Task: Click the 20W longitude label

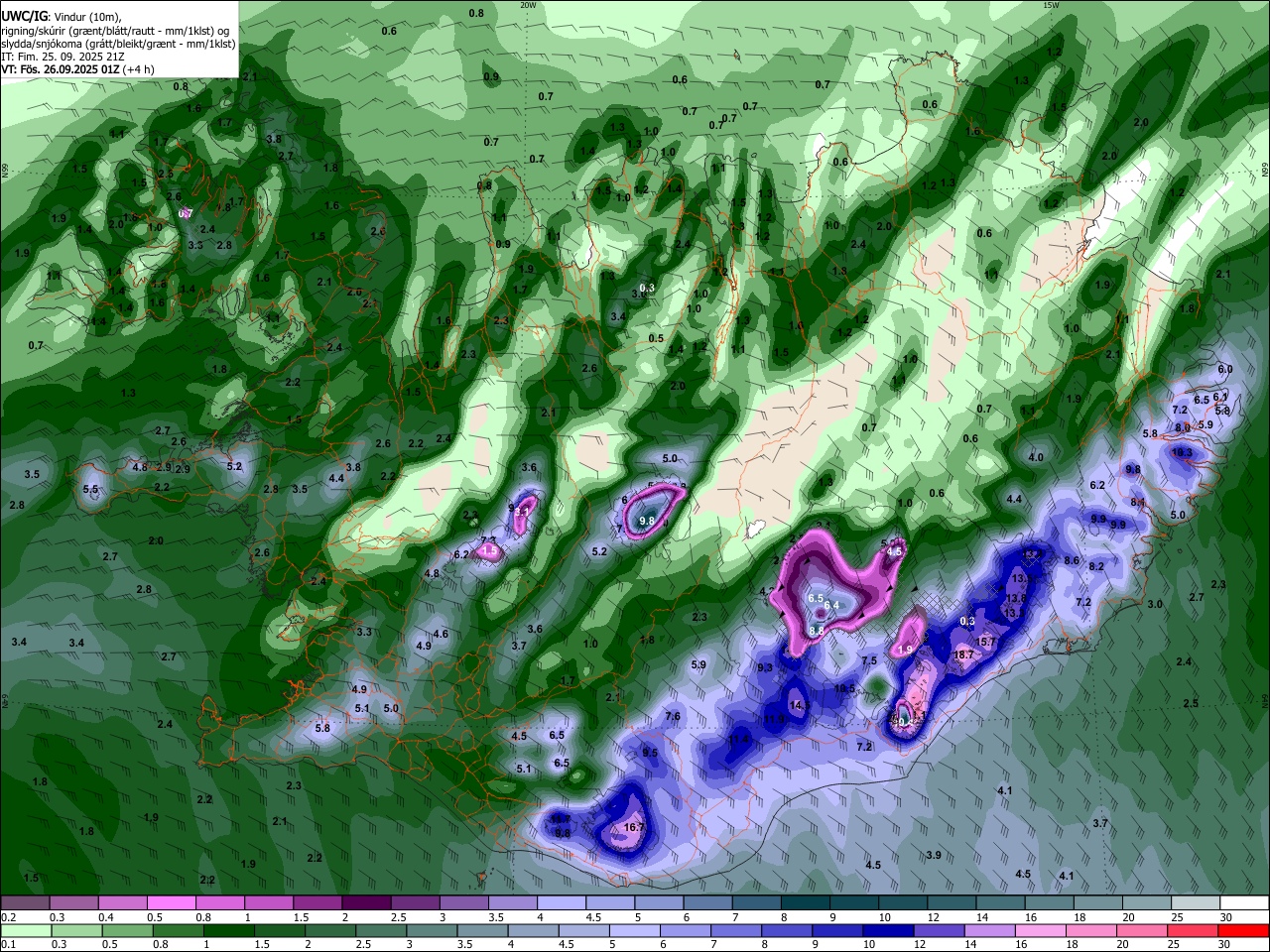Action: [528, 5]
